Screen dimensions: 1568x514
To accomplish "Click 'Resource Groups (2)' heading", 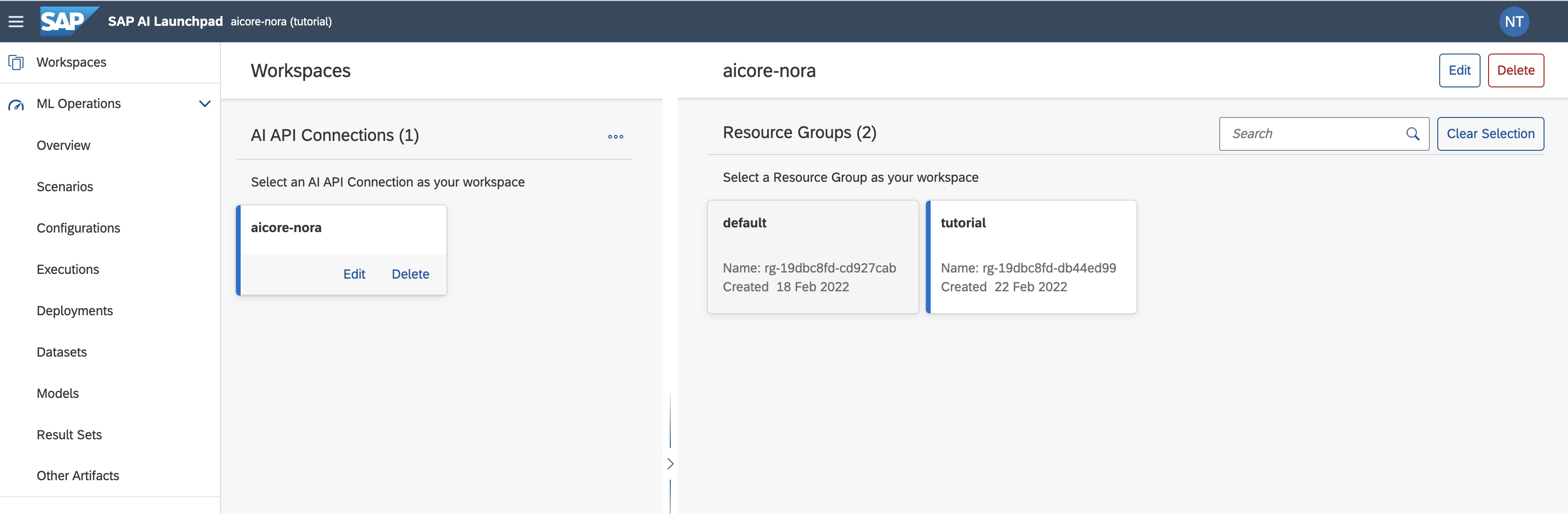I will (x=799, y=132).
